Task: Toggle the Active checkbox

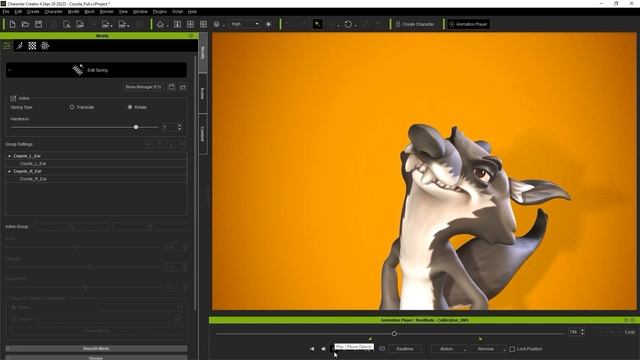Action: (x=13, y=98)
